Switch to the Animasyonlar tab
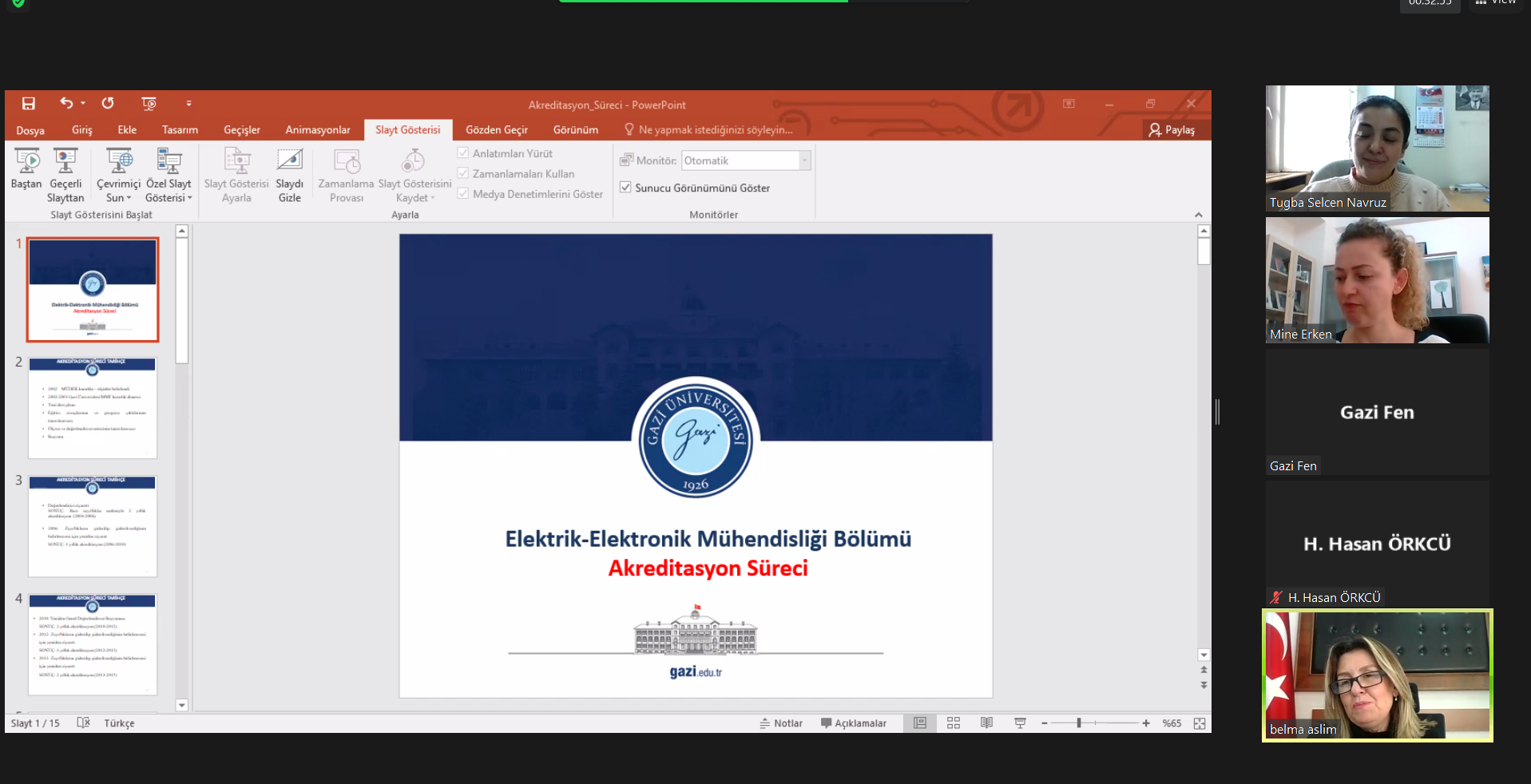The width and height of the screenshot is (1531, 784). click(x=318, y=130)
